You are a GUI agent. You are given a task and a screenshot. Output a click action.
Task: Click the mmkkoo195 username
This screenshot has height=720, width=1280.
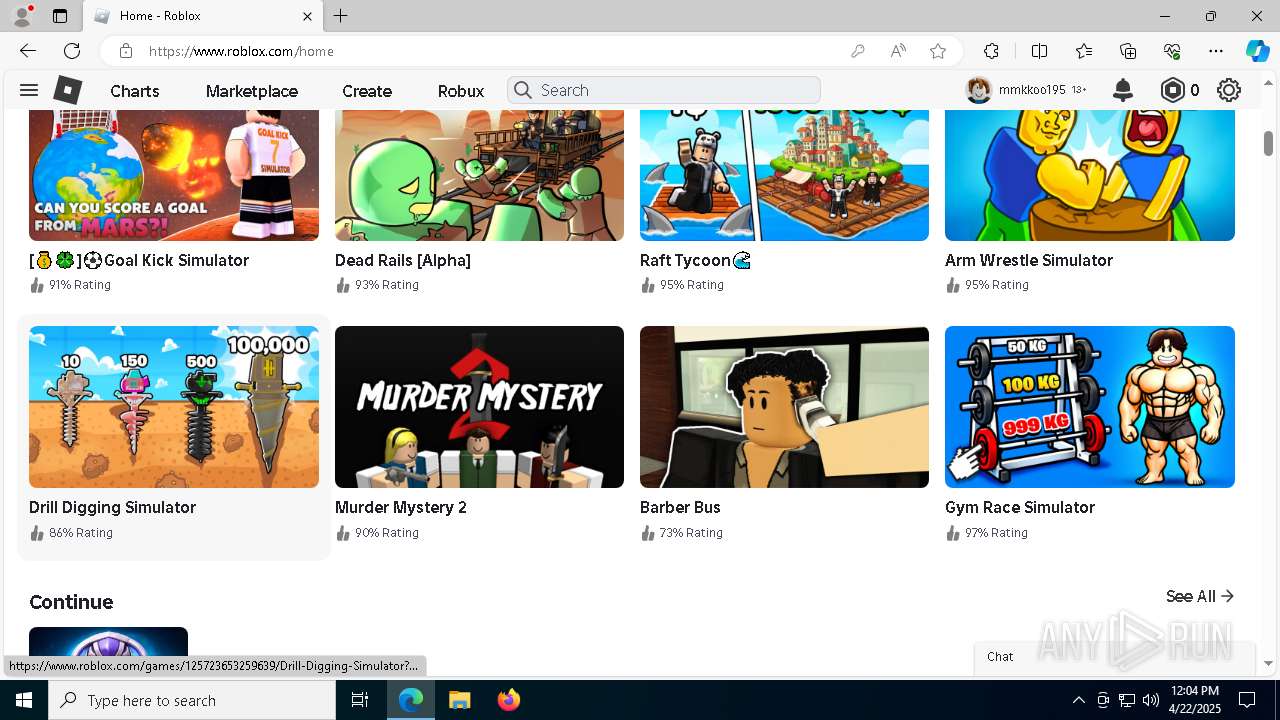(x=1032, y=90)
